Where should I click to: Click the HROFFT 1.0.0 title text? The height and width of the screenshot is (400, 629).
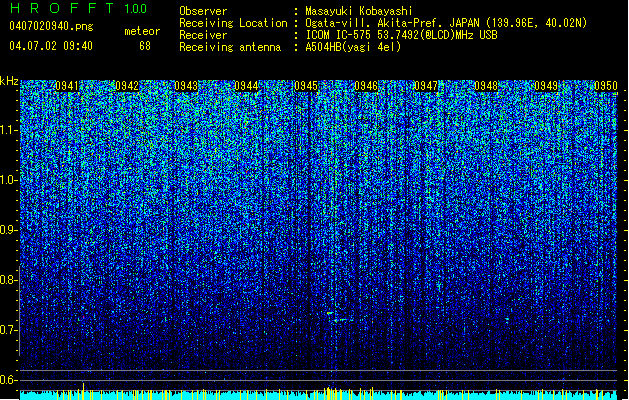coord(78,8)
